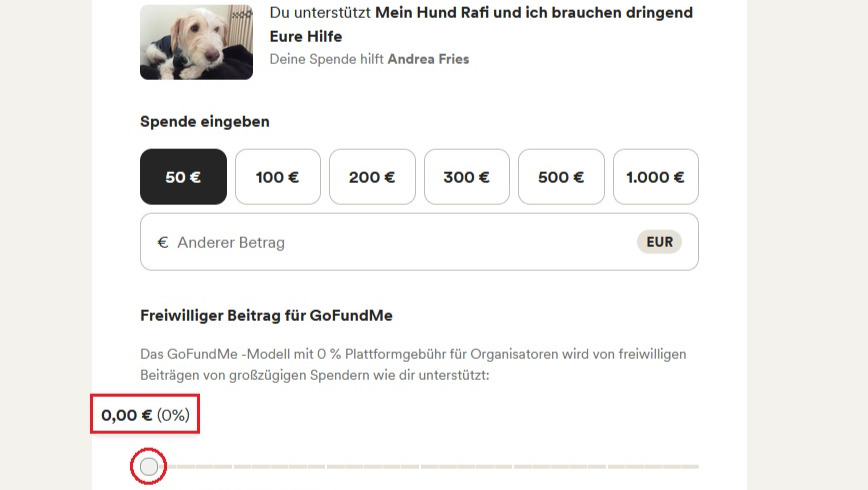Click the euro symbol inside the amount field
The image size is (868, 490).
[163, 243]
